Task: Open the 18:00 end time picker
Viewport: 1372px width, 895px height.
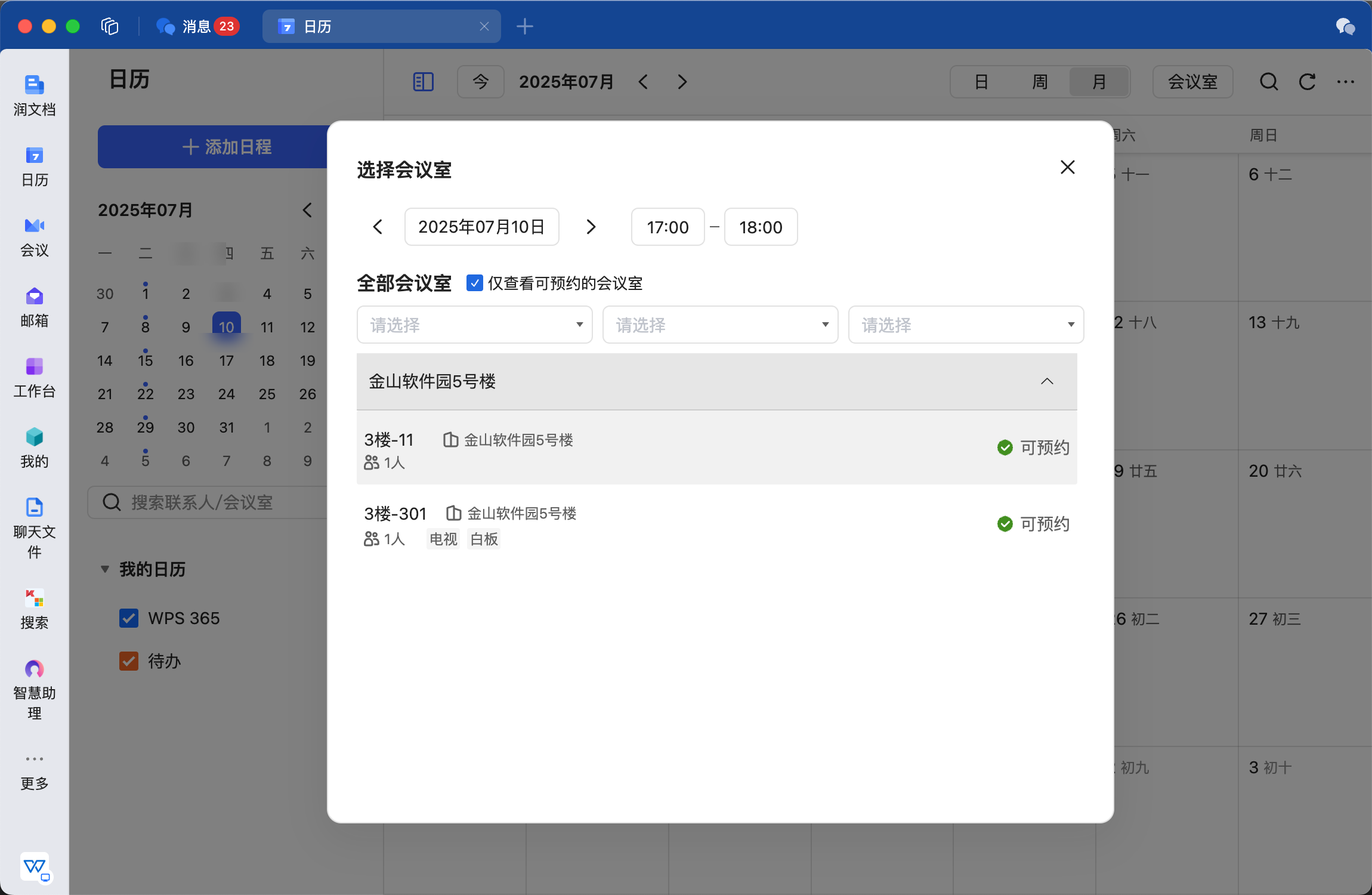Action: click(x=761, y=227)
